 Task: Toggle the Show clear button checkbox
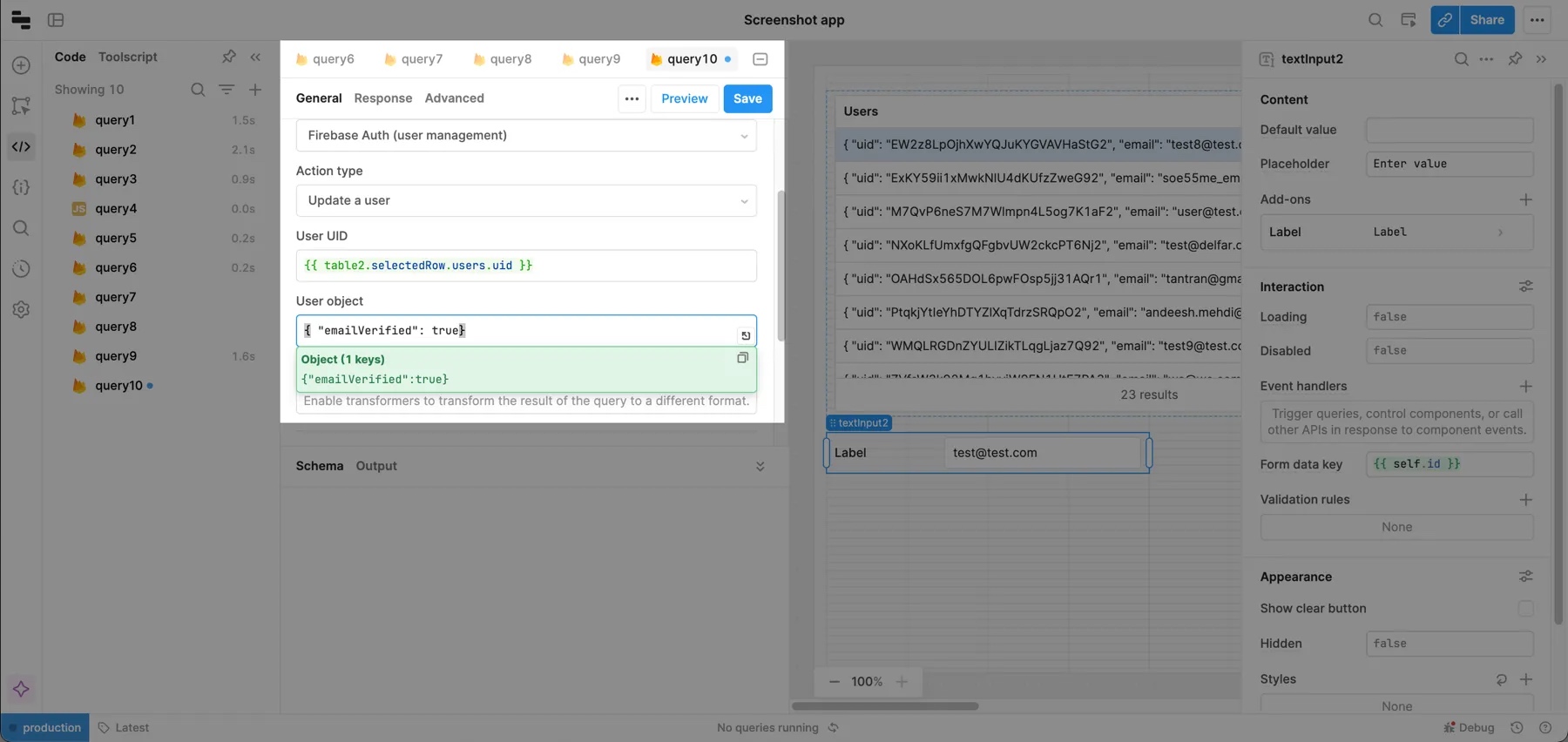pos(1525,609)
